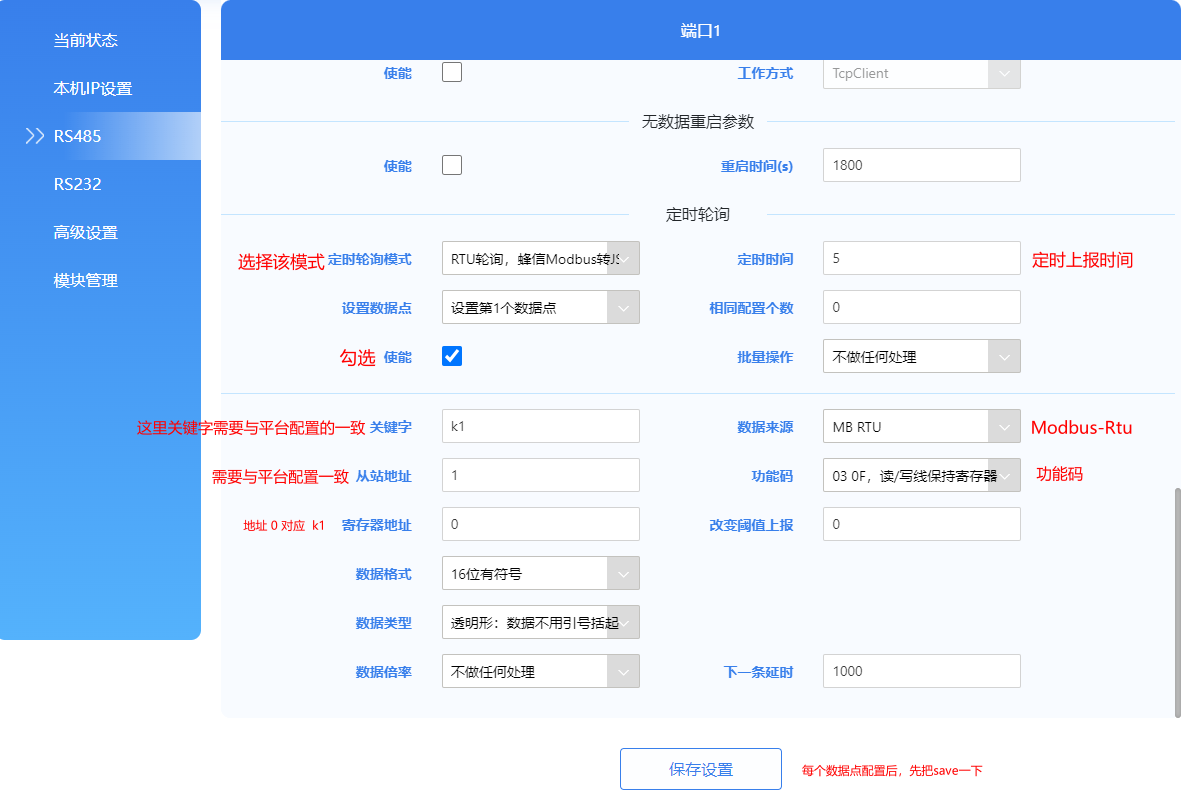This screenshot has width=1181, height=798.
Task: Select 高级设置 sidebar item
Action: [86, 232]
